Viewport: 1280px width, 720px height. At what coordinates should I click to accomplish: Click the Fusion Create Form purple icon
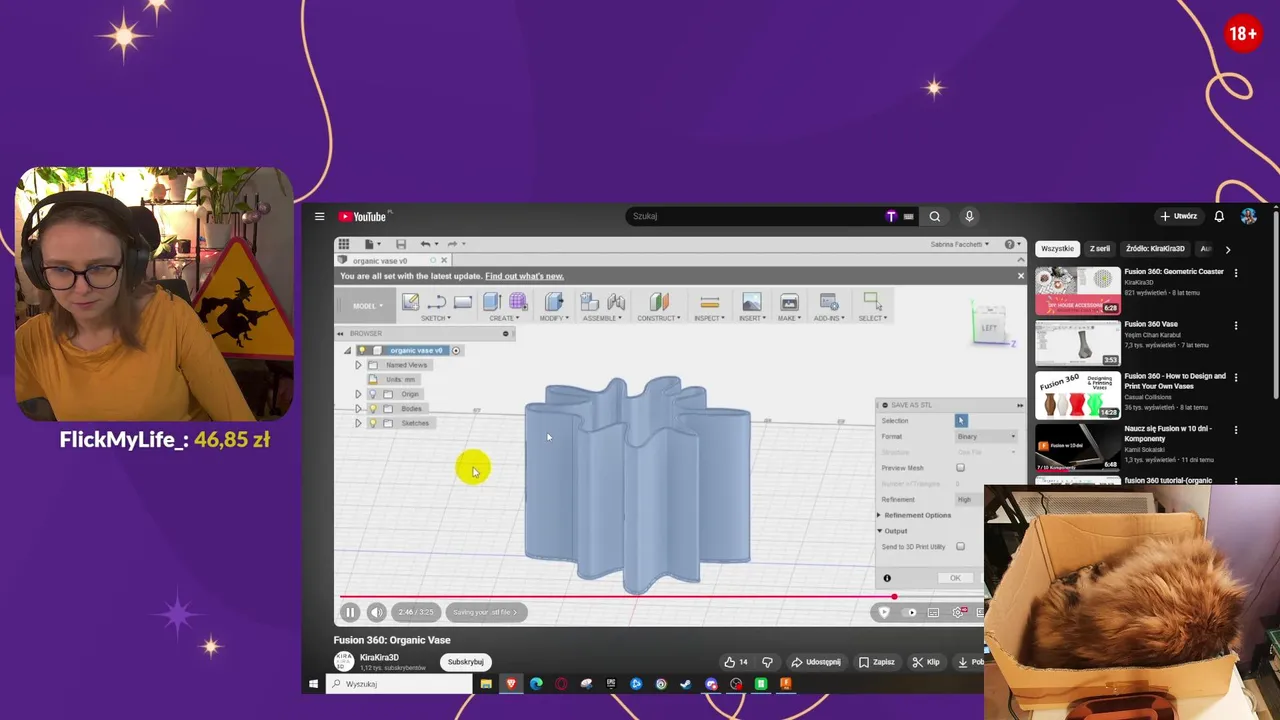(x=518, y=302)
